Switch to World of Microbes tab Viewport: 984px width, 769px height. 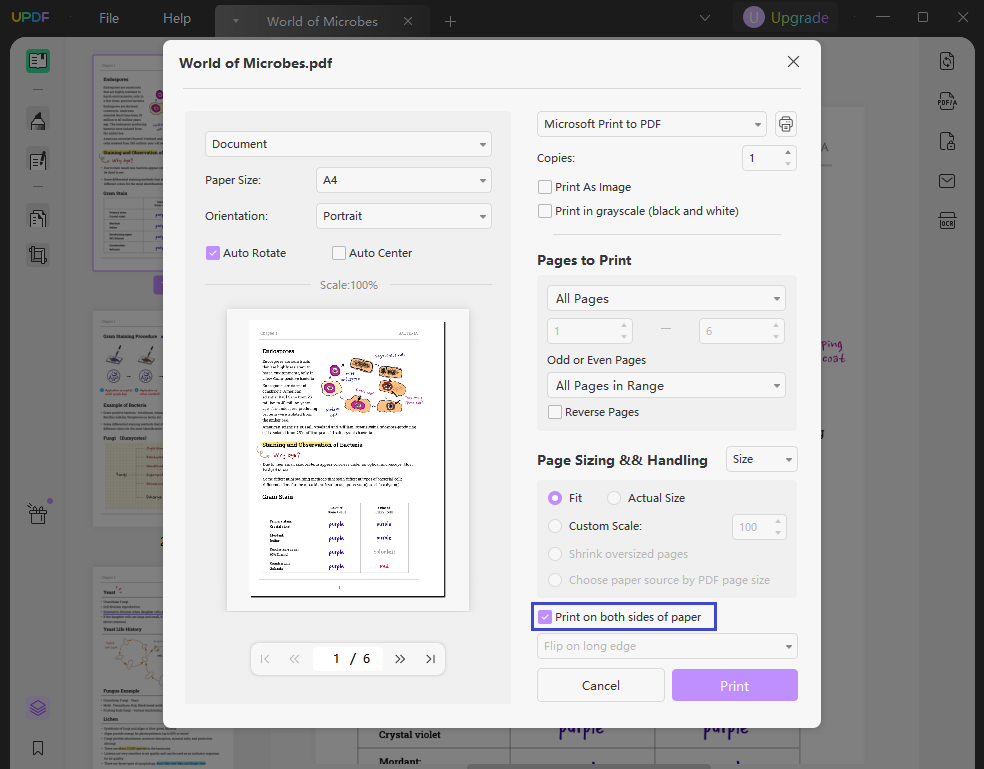[322, 21]
